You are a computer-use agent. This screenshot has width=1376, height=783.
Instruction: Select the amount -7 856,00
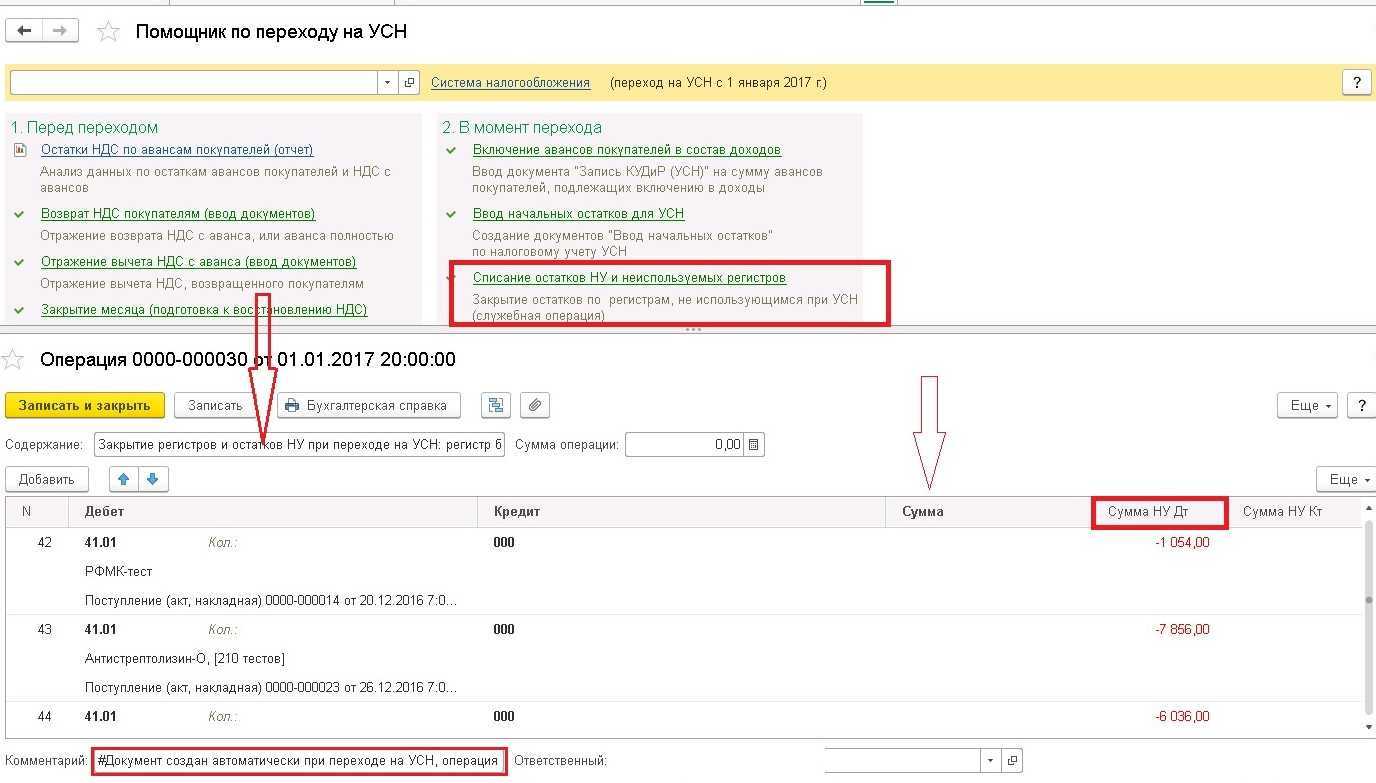(1182, 630)
